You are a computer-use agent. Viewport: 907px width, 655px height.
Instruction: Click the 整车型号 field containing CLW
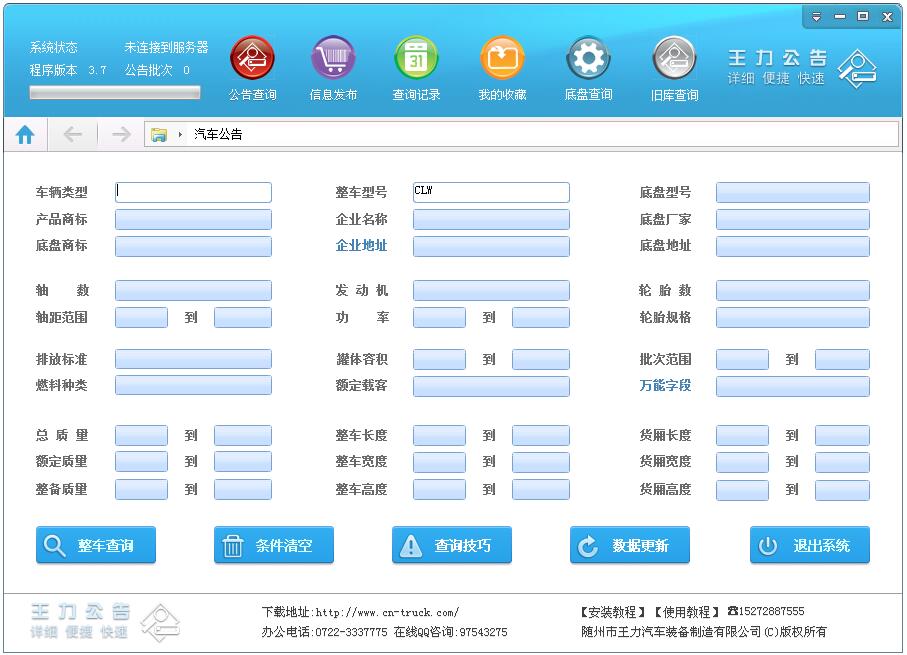point(491,192)
